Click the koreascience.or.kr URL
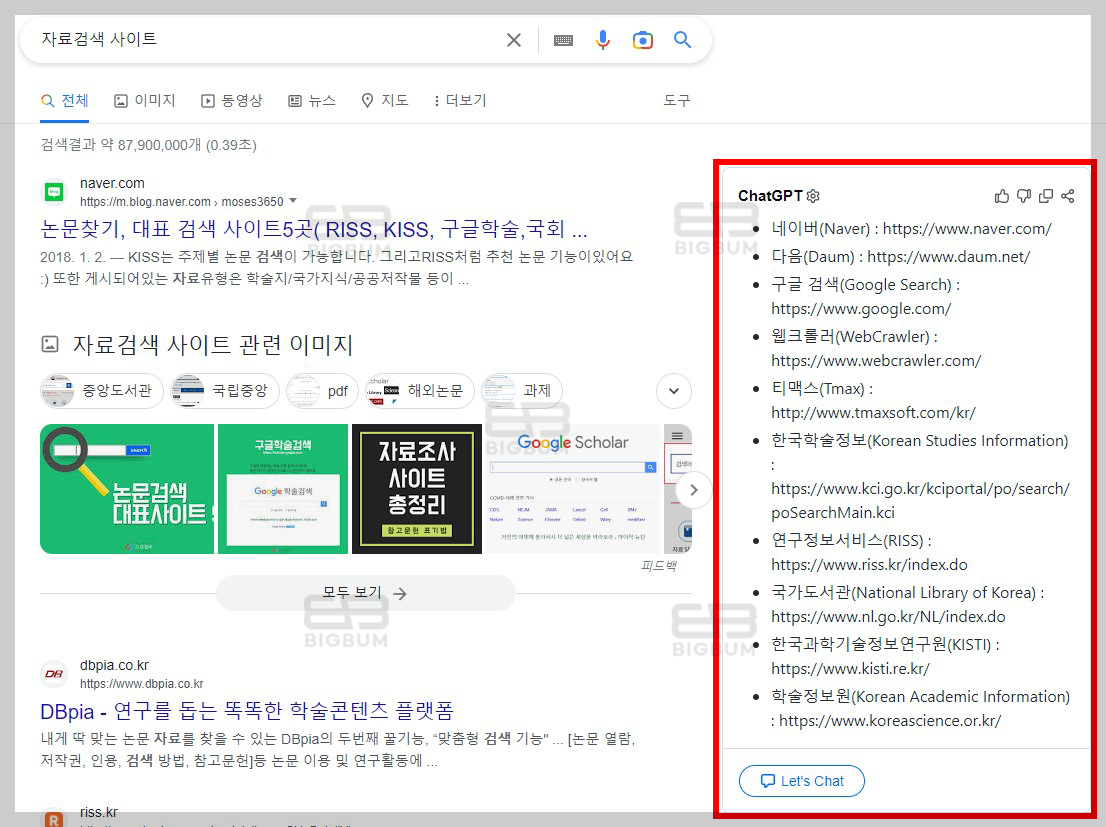Screen dimensions: 1106x827 click(890, 720)
